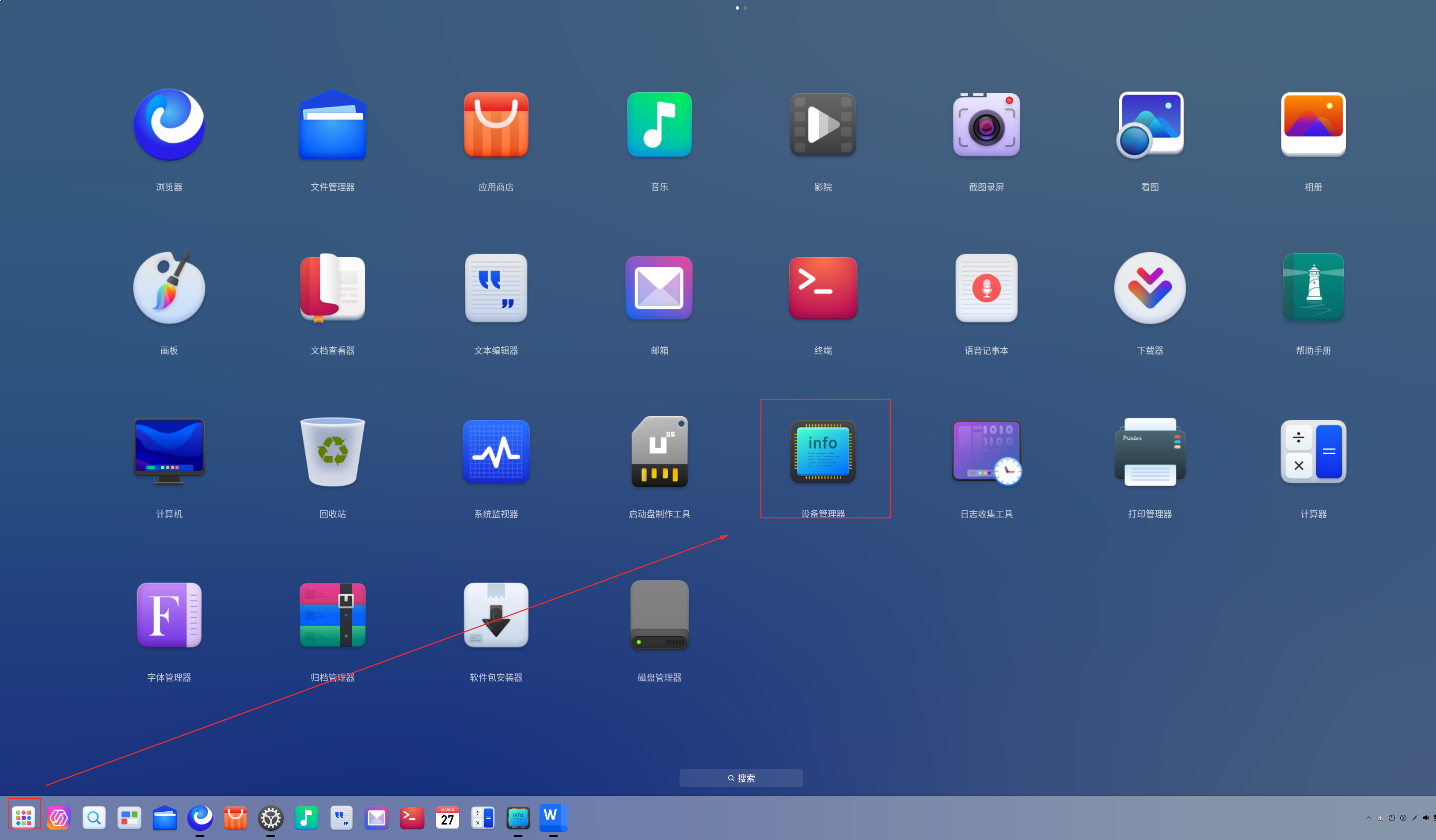The width and height of the screenshot is (1436, 840).
Task: Open 磁盘管理器 disk manager
Action: tap(659, 616)
